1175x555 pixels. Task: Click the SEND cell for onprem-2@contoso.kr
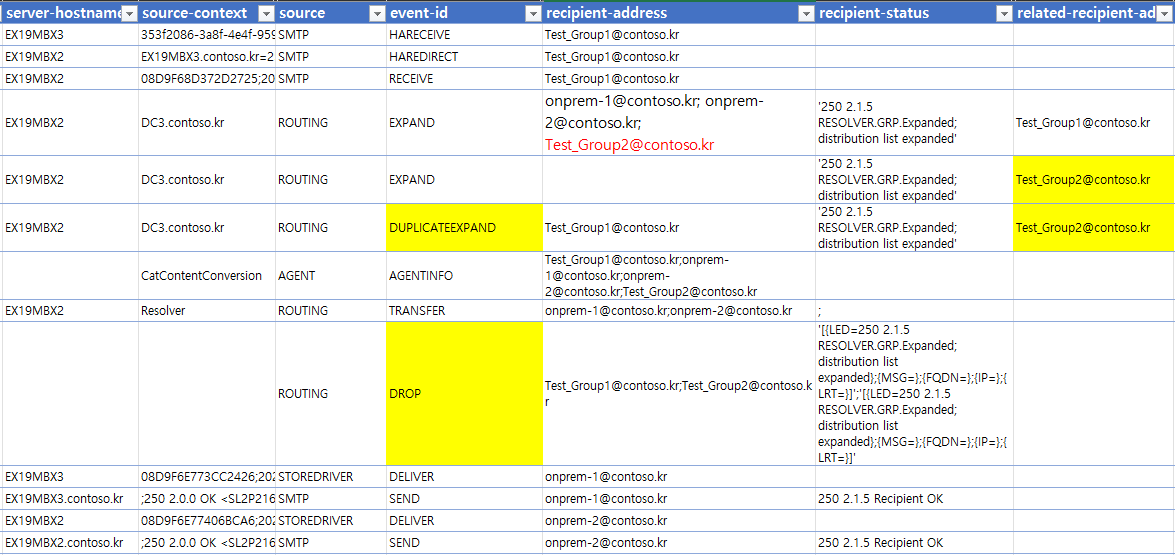465,542
